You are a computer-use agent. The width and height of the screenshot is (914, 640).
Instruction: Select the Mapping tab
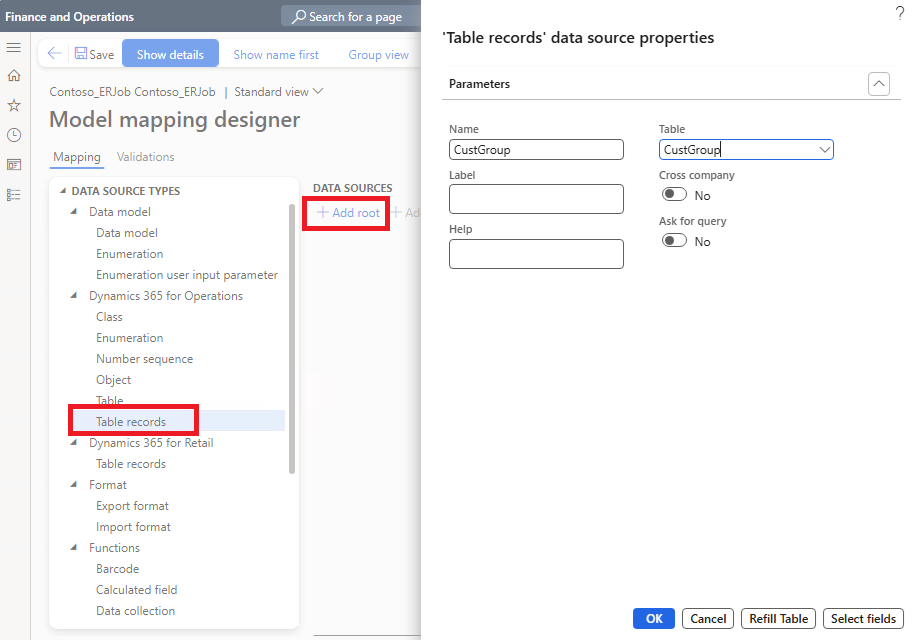click(77, 157)
